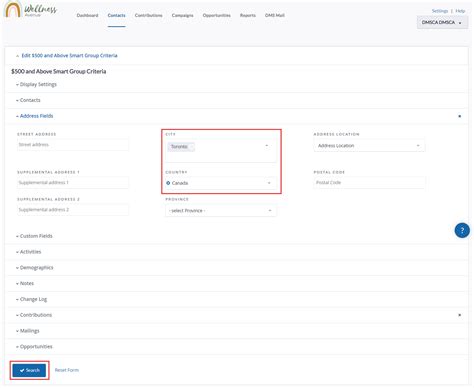Expand the Demographics section
The image size is (474, 388).
[x=36, y=268]
